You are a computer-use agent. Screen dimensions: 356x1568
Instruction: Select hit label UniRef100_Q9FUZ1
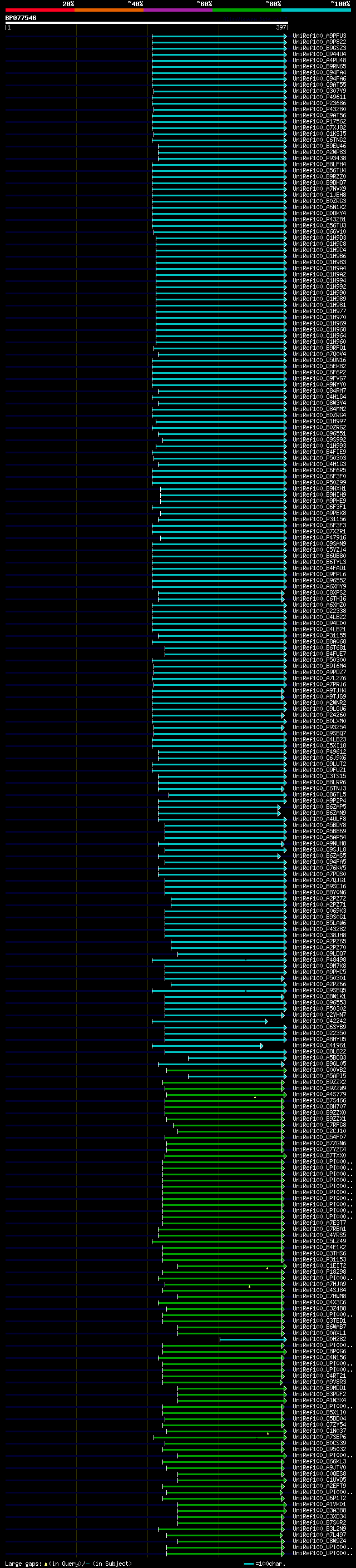pos(319,770)
